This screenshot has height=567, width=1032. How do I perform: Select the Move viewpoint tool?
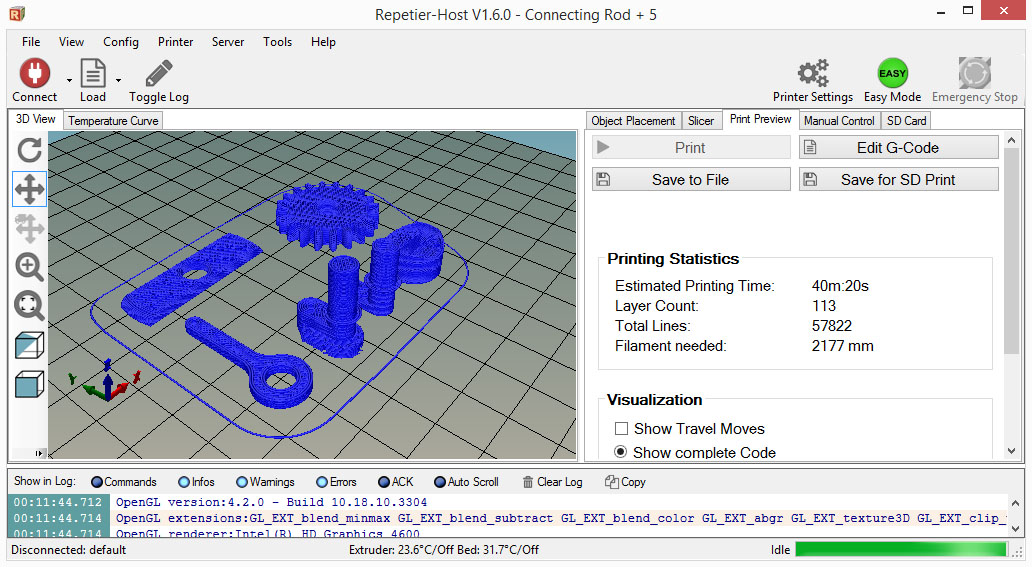(x=30, y=189)
